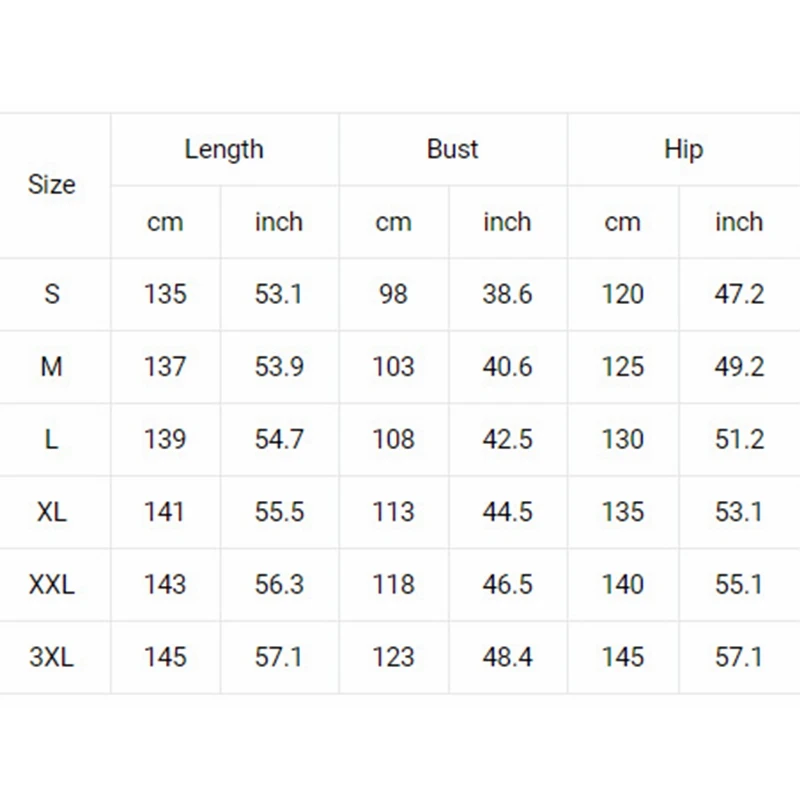Click the 125 cm hip value
This screenshot has height=800, width=800.
[x=623, y=367]
